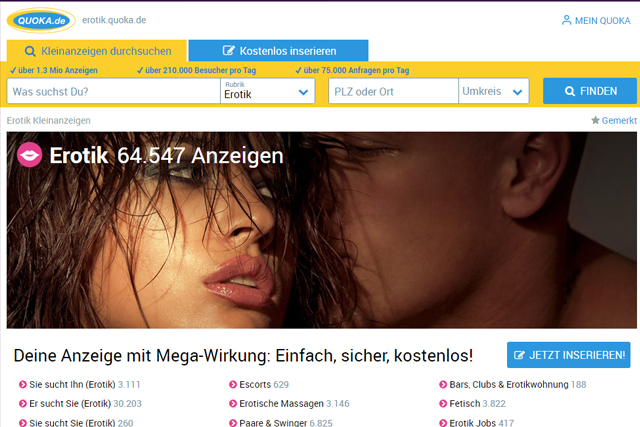Click the arrow icon before Escorts

click(233, 384)
